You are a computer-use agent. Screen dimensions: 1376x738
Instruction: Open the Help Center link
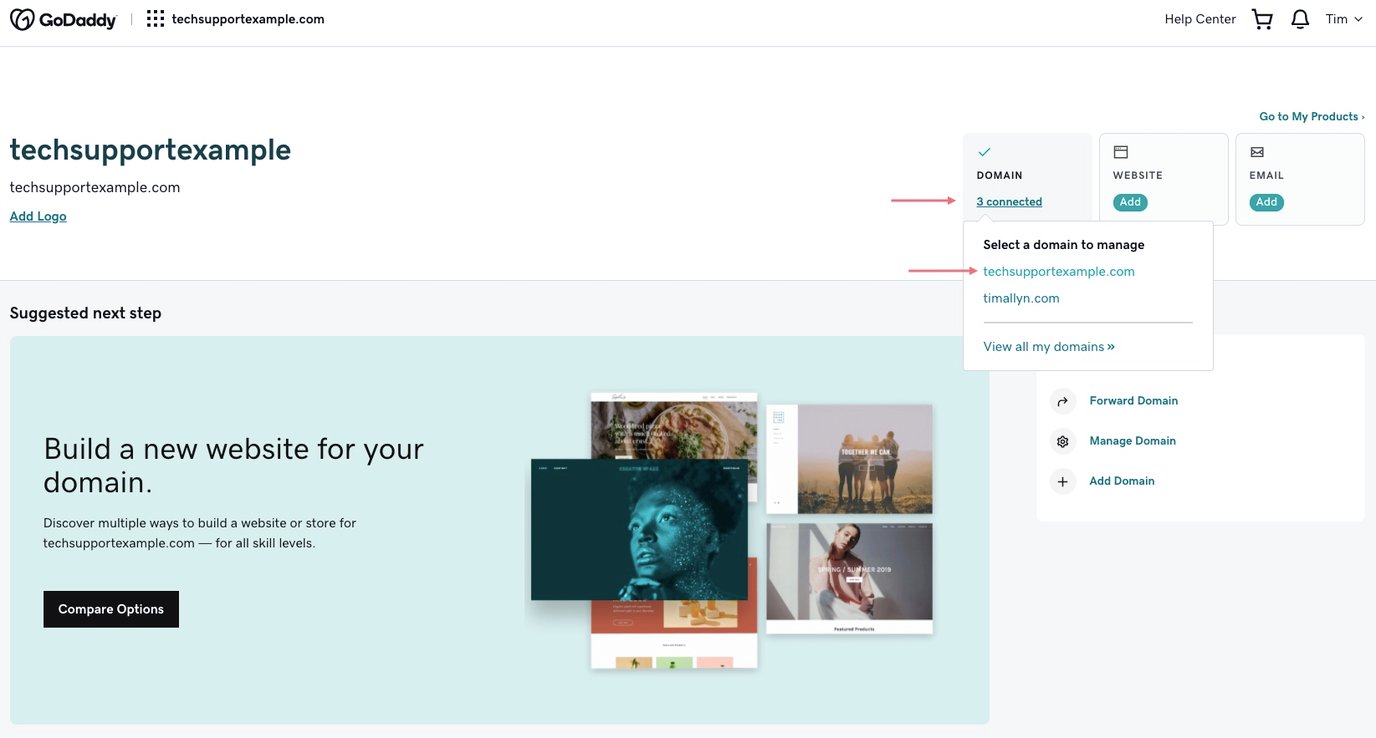pyautogui.click(x=1200, y=19)
